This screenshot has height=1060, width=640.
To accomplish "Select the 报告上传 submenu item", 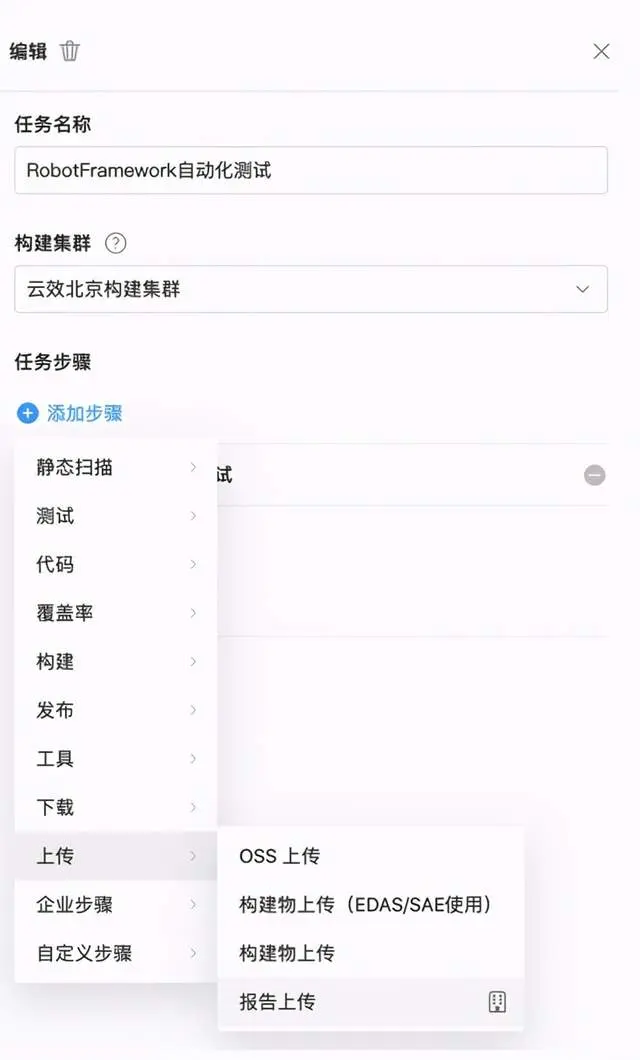I will click(x=370, y=1002).
